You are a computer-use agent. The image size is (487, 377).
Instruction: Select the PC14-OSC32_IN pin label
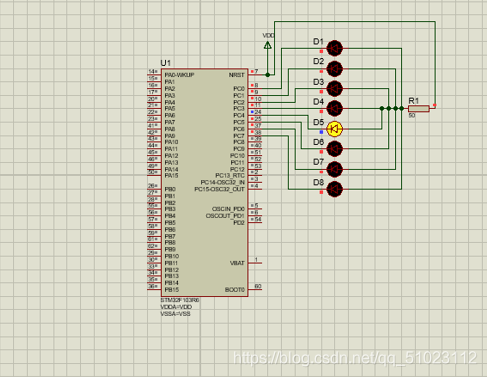[222, 182]
